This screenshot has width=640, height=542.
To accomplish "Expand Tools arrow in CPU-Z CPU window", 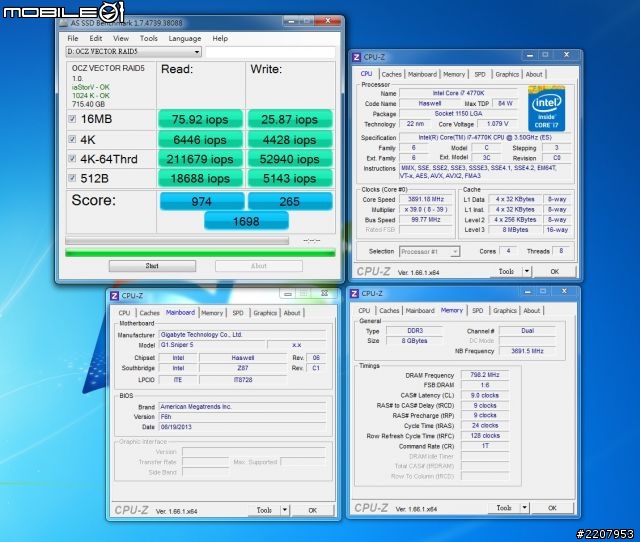I will (527, 271).
